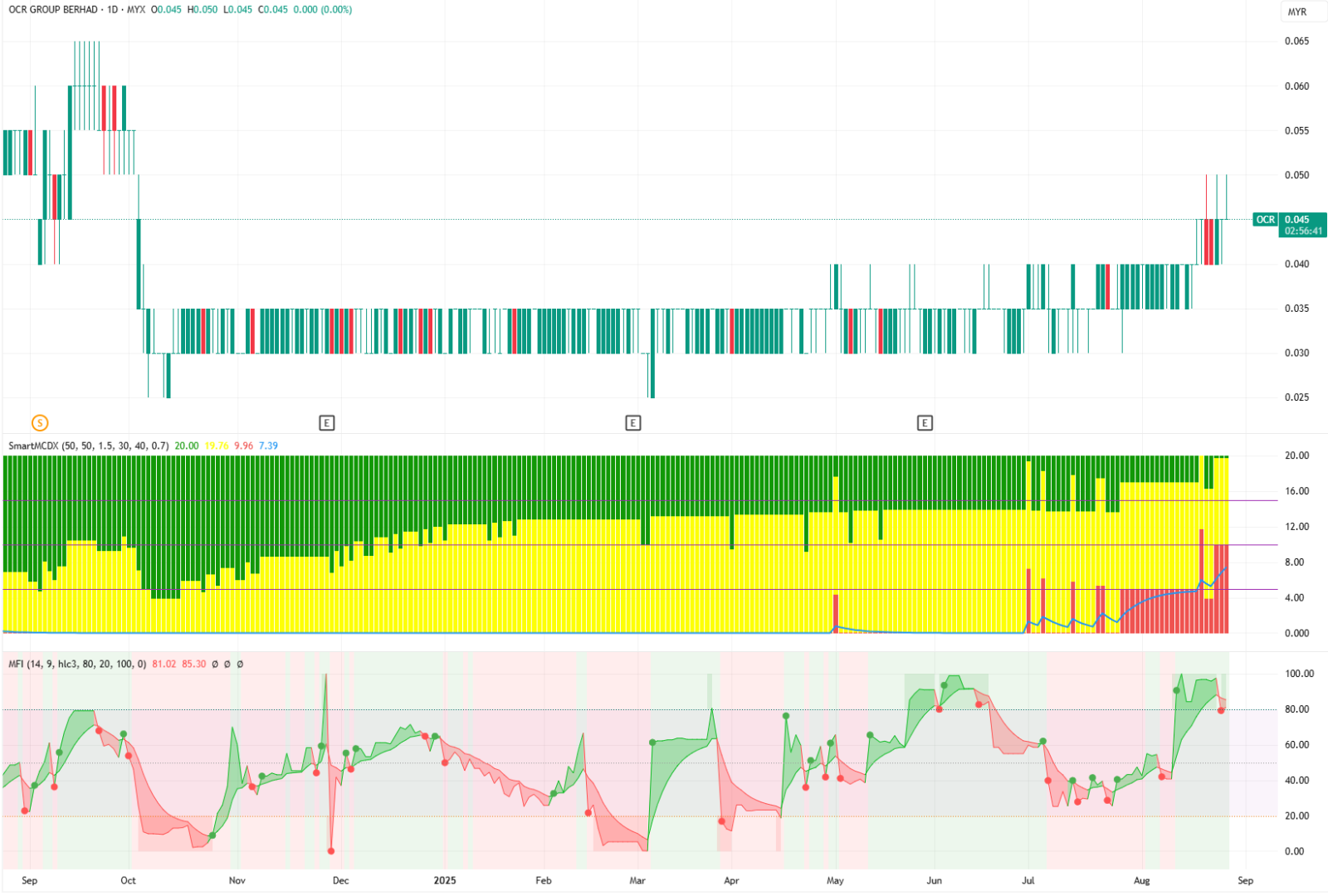Viewport: 1328px width, 896px height.
Task: Click the 0.030 price scale label
Action: pos(1296,353)
